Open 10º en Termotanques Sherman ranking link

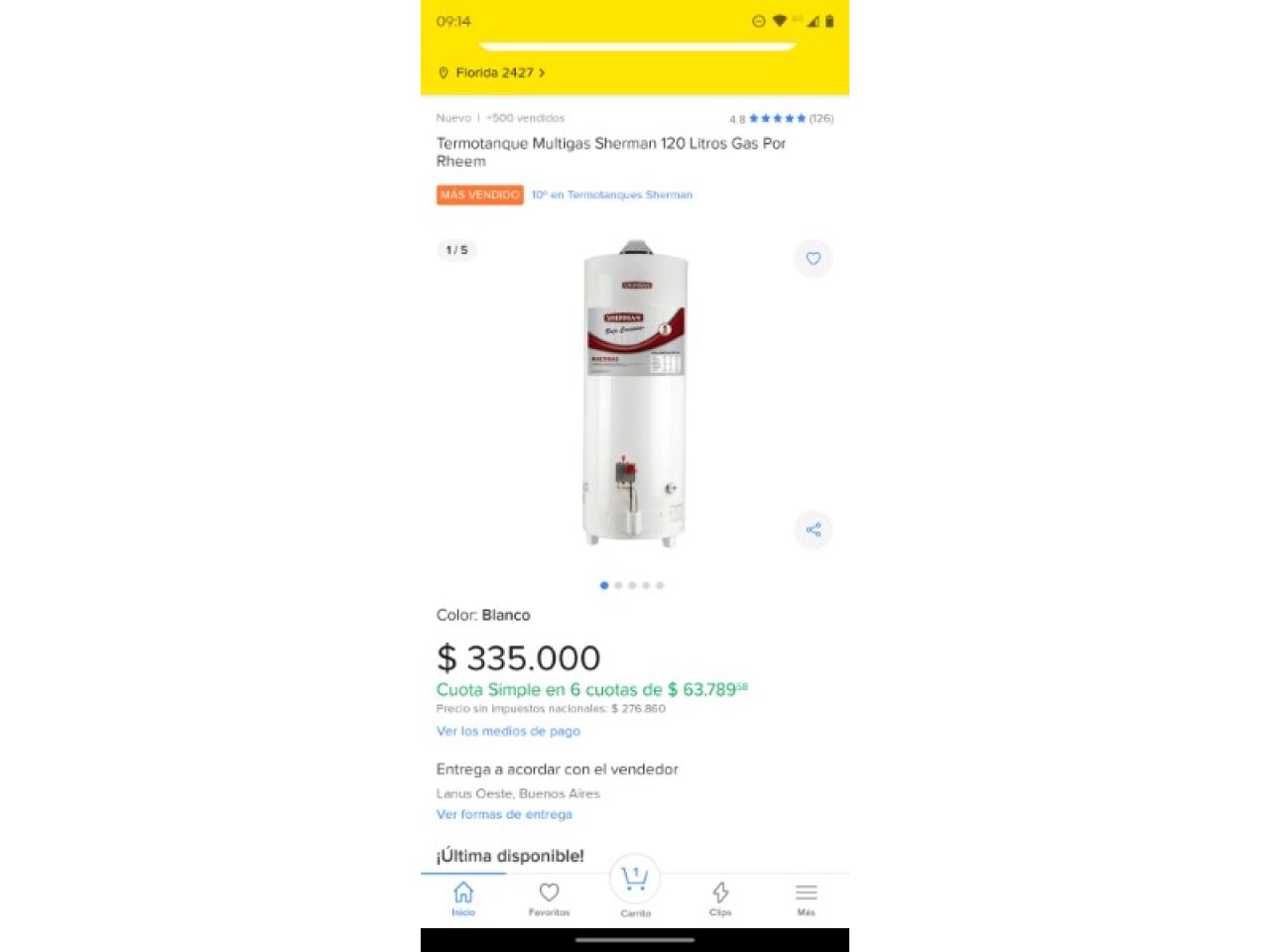coord(611,195)
